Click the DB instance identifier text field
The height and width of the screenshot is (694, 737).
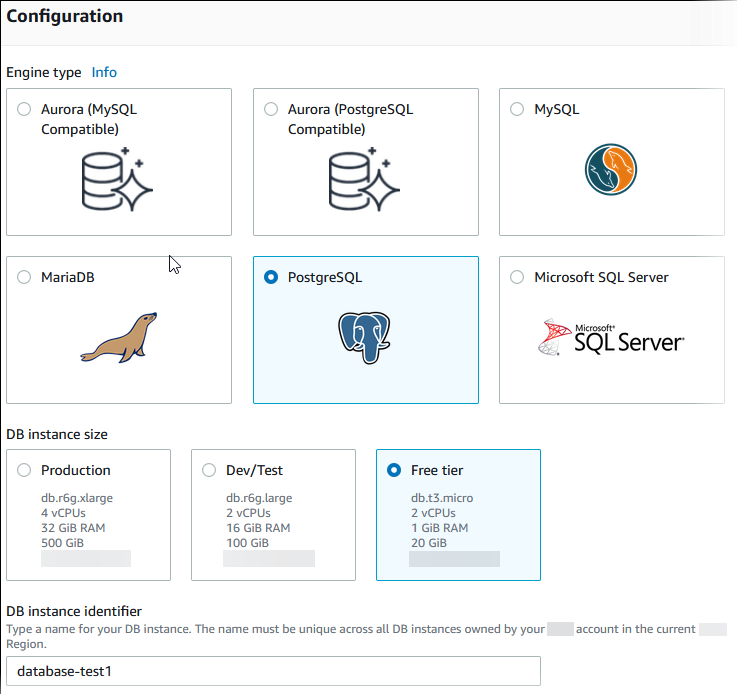coord(273,671)
